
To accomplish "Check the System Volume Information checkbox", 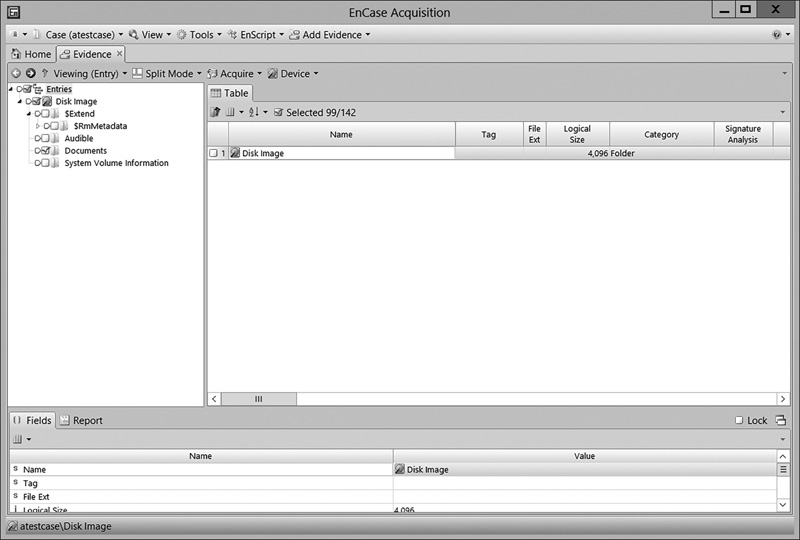I will point(45,163).
